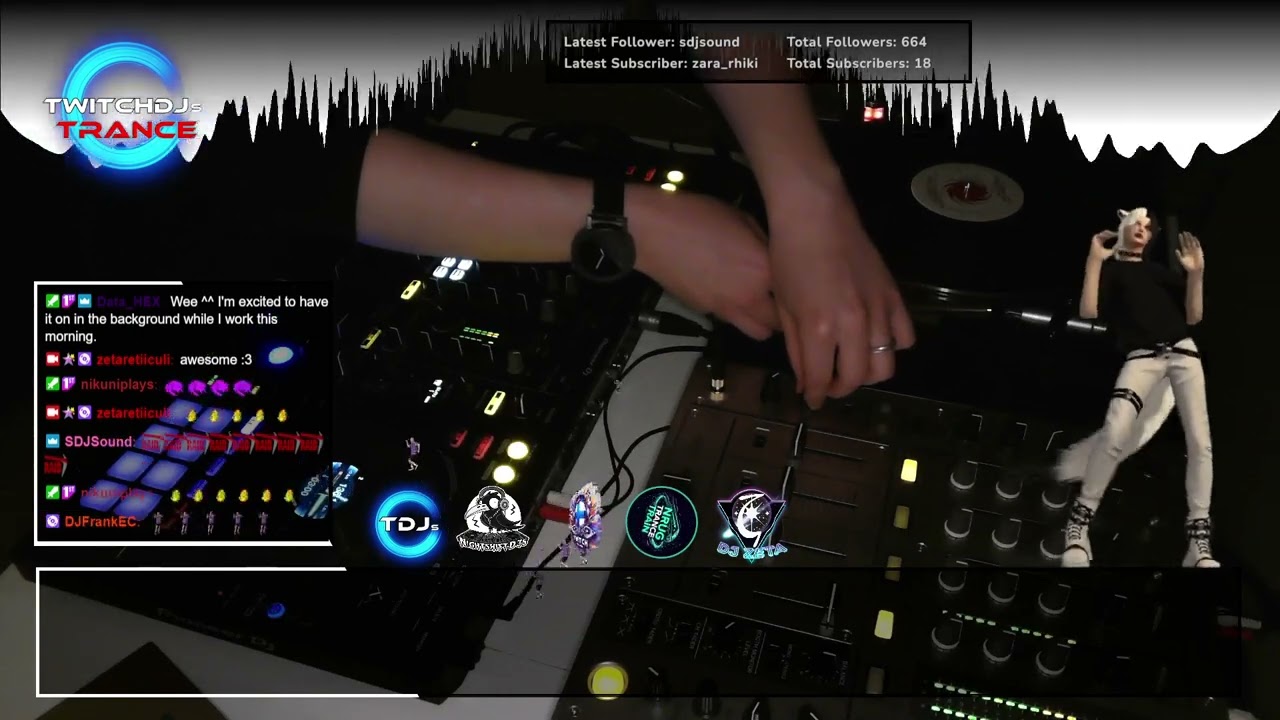
Task: Click the "Total Followers: 664" text
Action: coord(857,42)
